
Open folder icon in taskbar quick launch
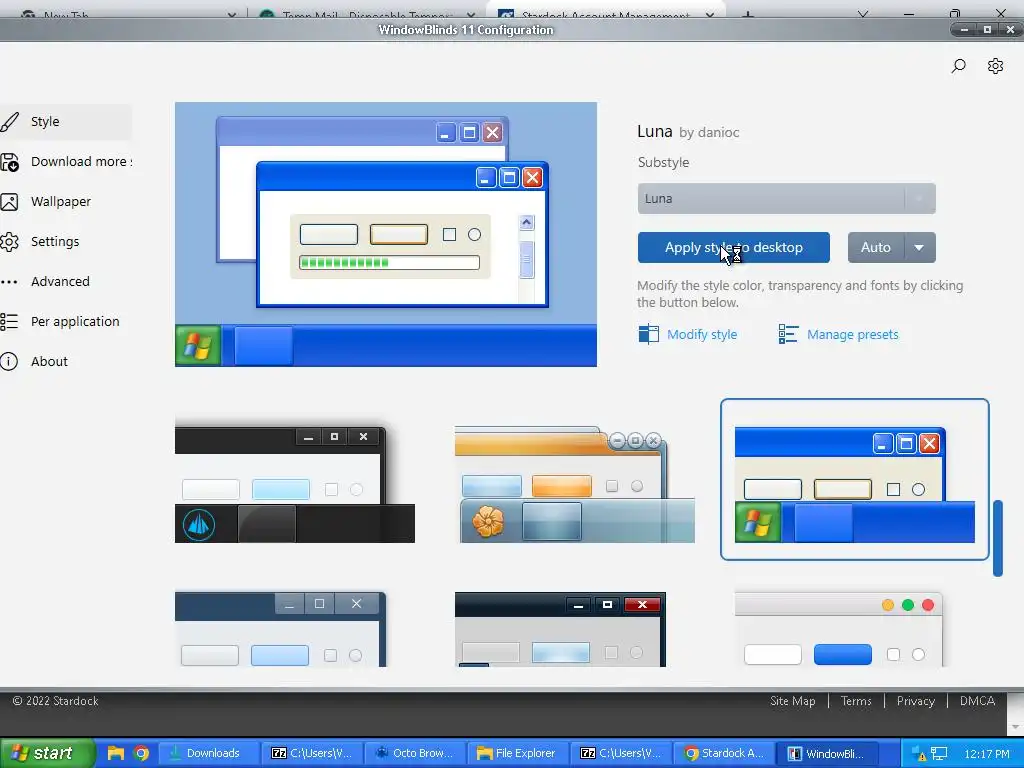116,753
